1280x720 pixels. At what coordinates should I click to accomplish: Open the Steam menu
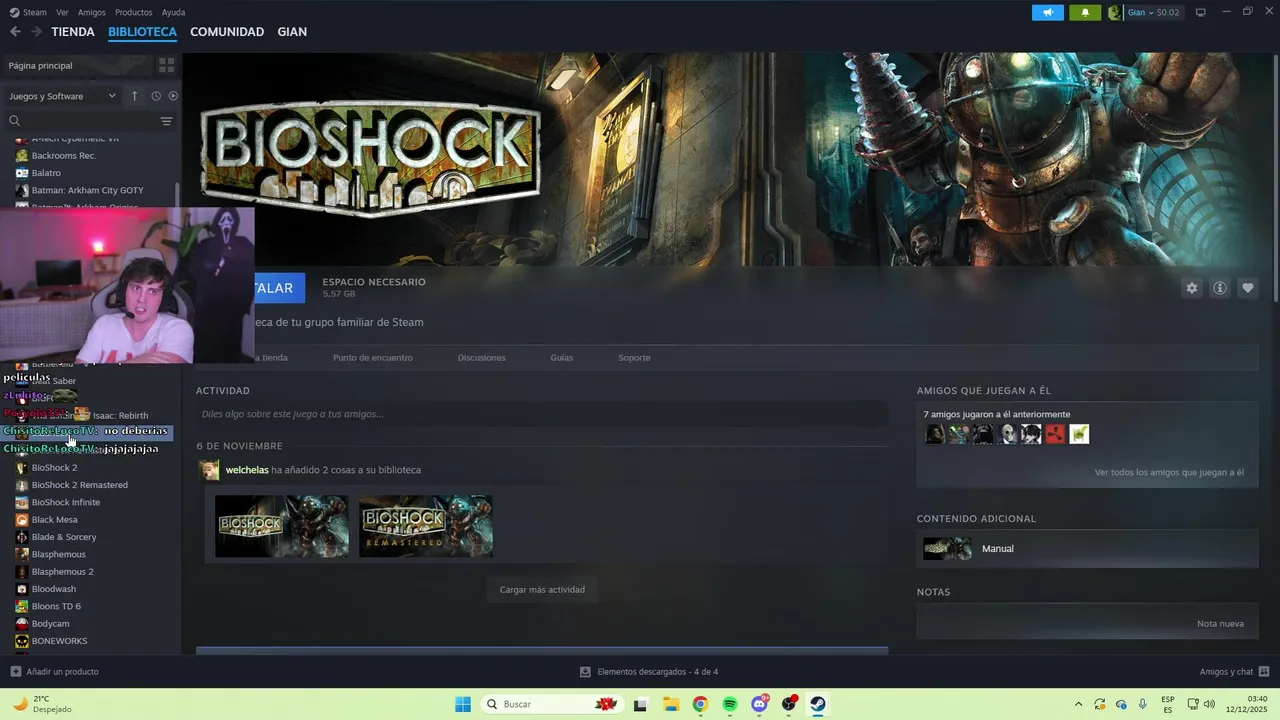click(x=28, y=12)
